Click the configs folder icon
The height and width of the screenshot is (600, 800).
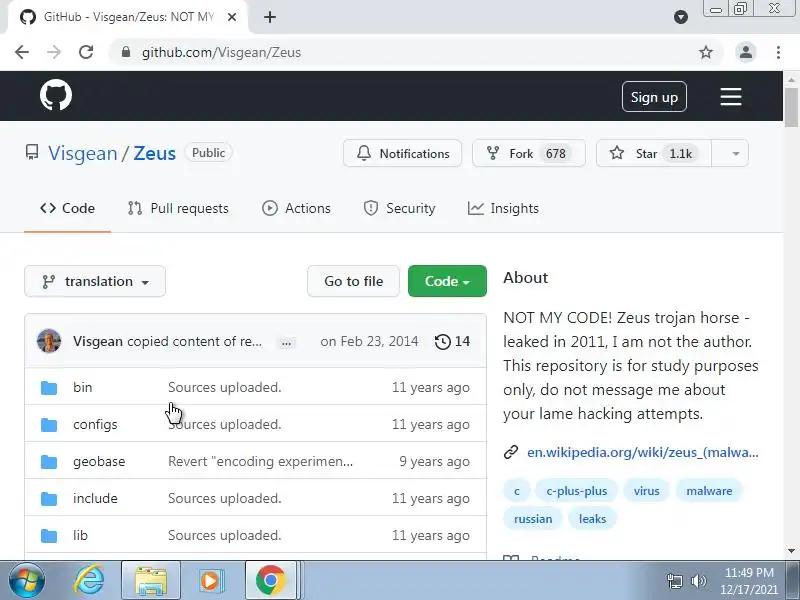point(49,424)
